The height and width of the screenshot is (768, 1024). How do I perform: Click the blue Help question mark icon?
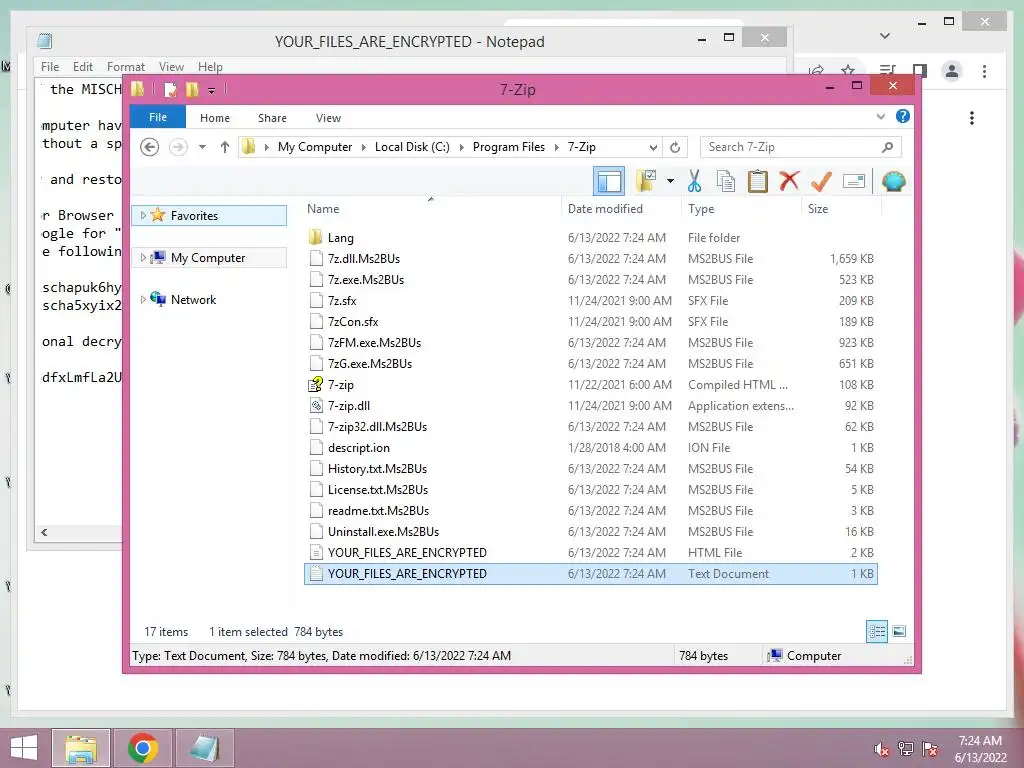[903, 116]
